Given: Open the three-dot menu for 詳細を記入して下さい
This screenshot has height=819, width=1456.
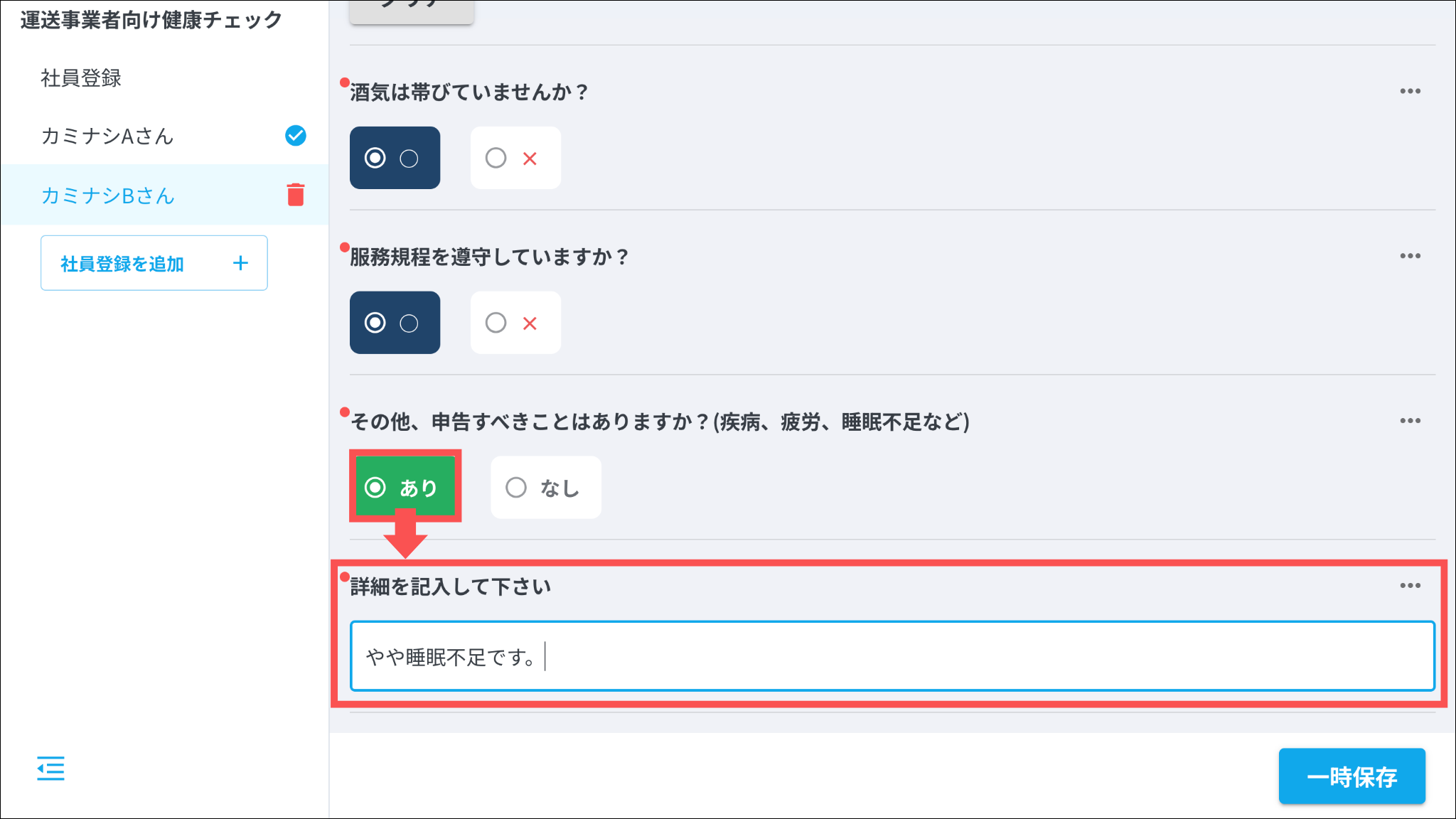Looking at the screenshot, I should pyautogui.click(x=1410, y=587).
